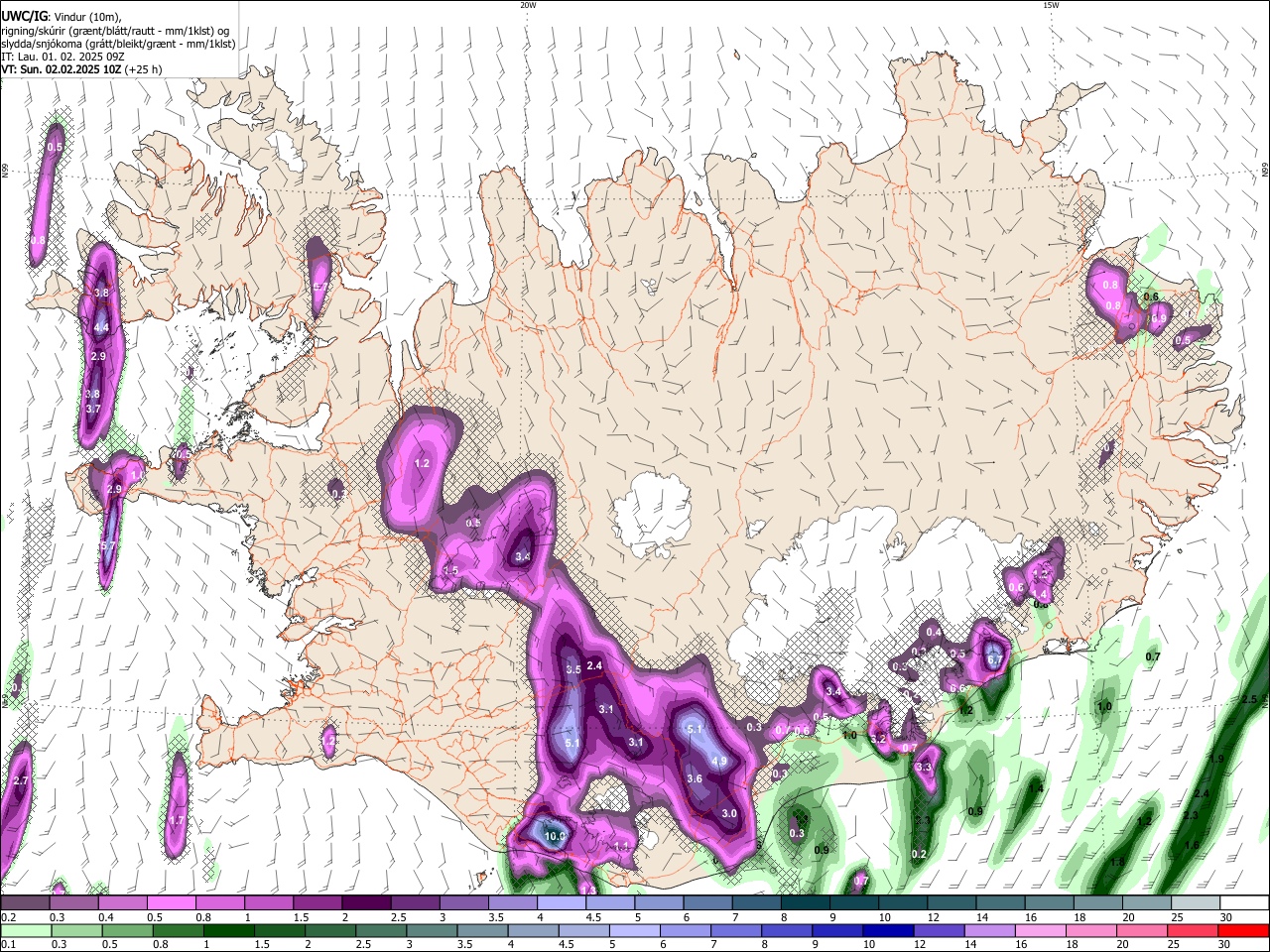Screen dimensions: 1270x952
Task: Pick the darkest purple 2–2.5 snow legend swatch
Action: (x=365, y=903)
